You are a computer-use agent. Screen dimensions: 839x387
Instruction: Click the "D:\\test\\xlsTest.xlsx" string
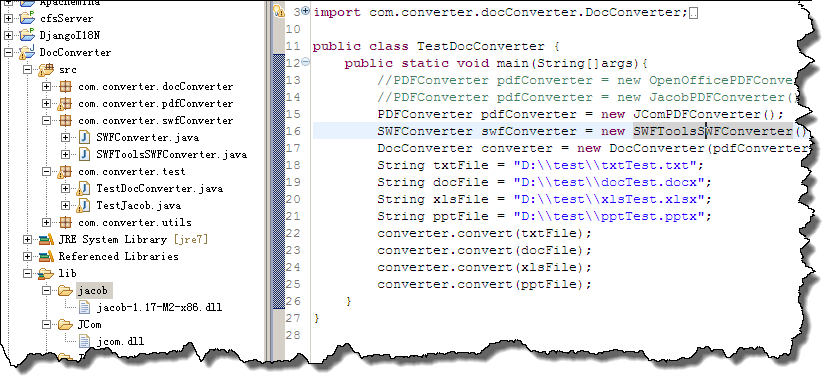[609, 200]
